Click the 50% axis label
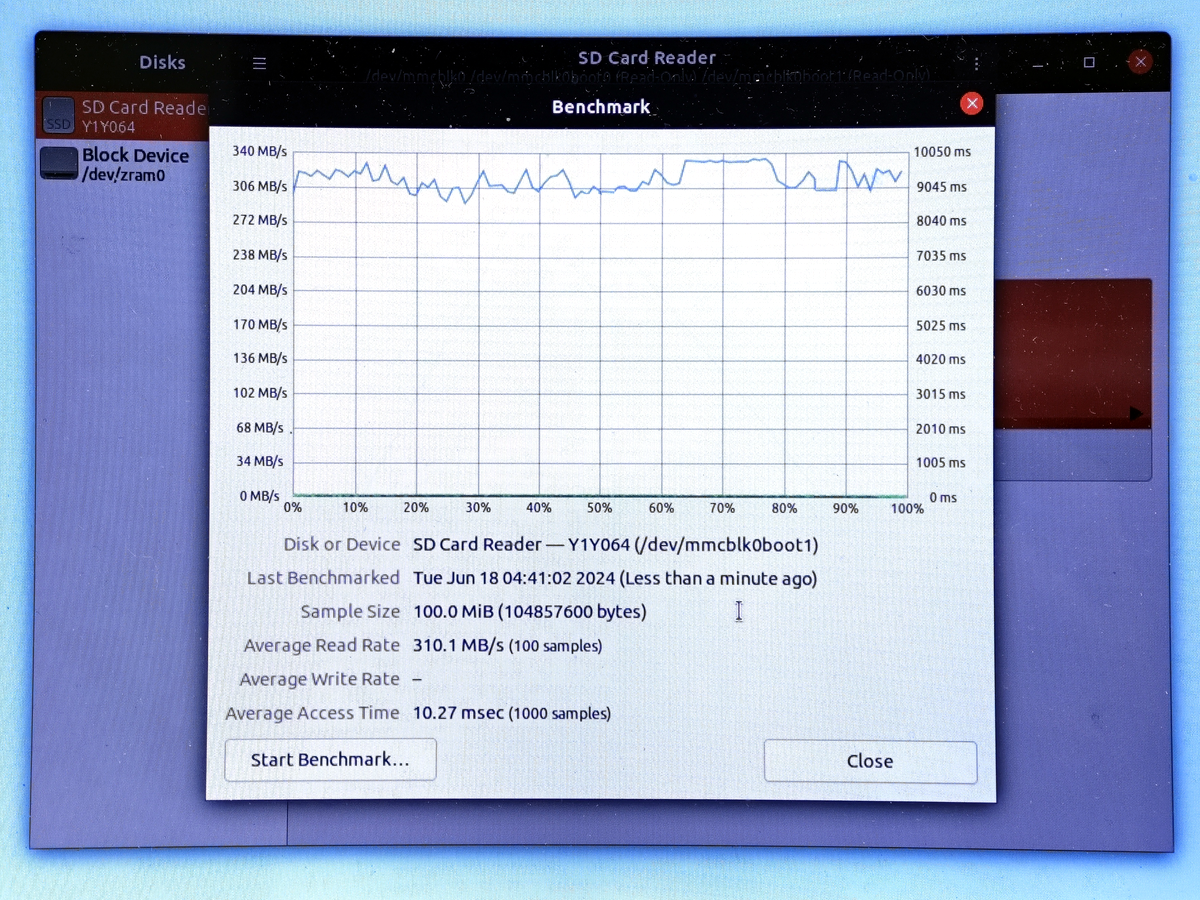The height and width of the screenshot is (900, 1200). [x=600, y=508]
